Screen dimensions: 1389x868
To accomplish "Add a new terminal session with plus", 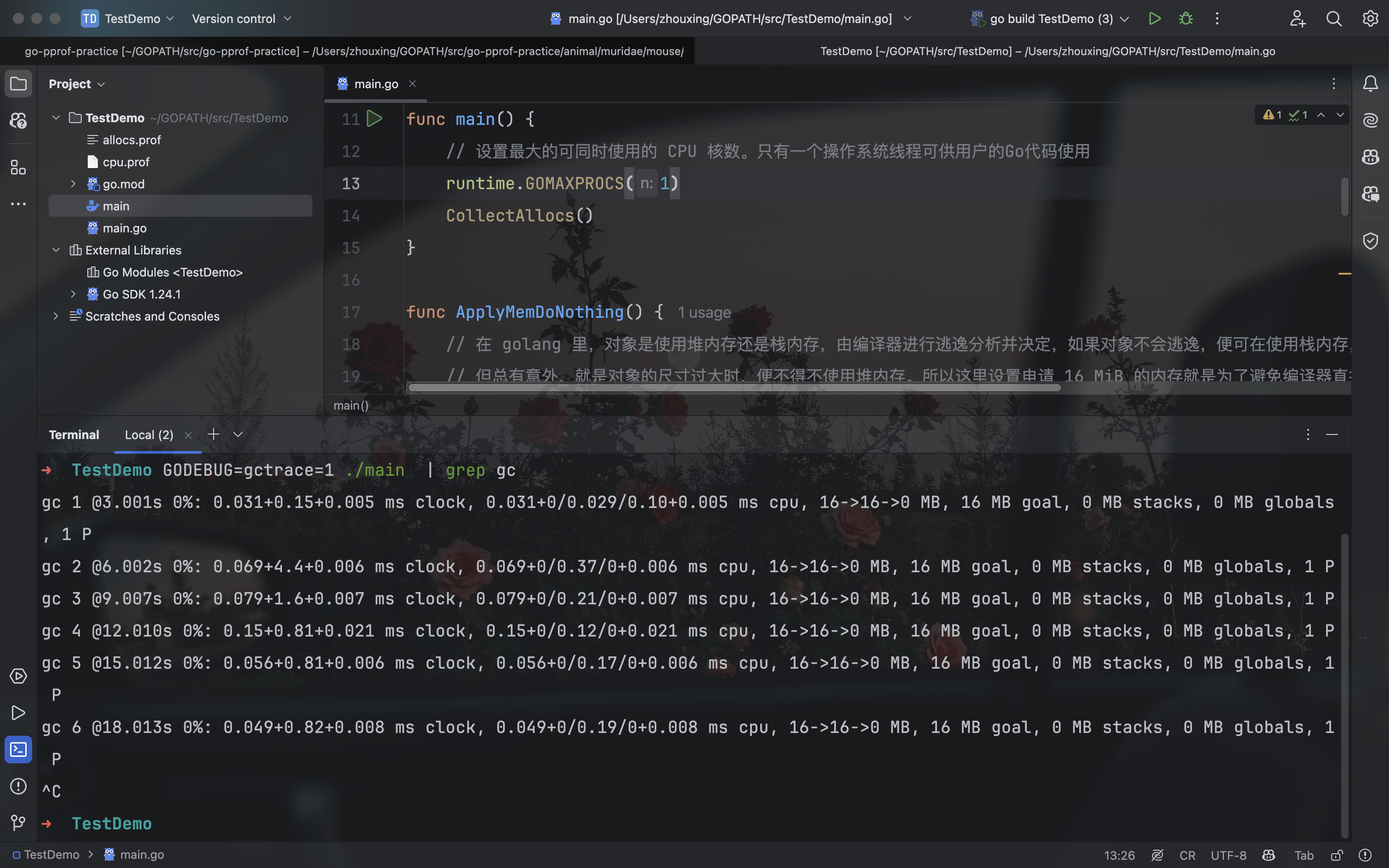I will point(214,434).
